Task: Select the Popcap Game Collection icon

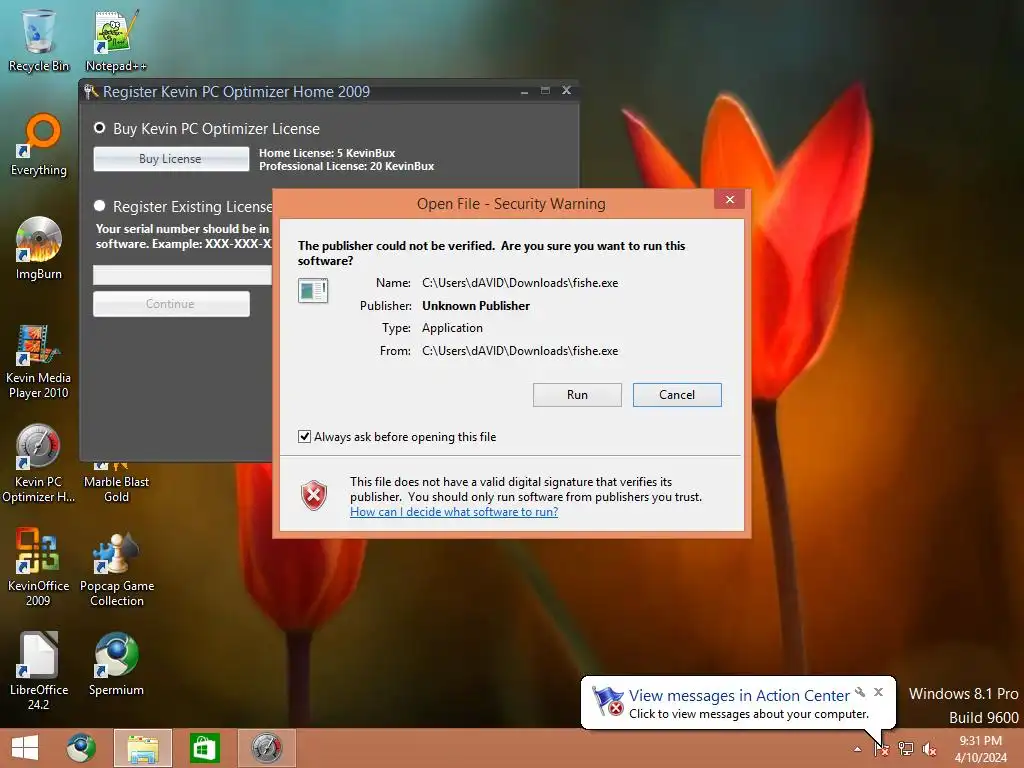Action: tap(116, 567)
